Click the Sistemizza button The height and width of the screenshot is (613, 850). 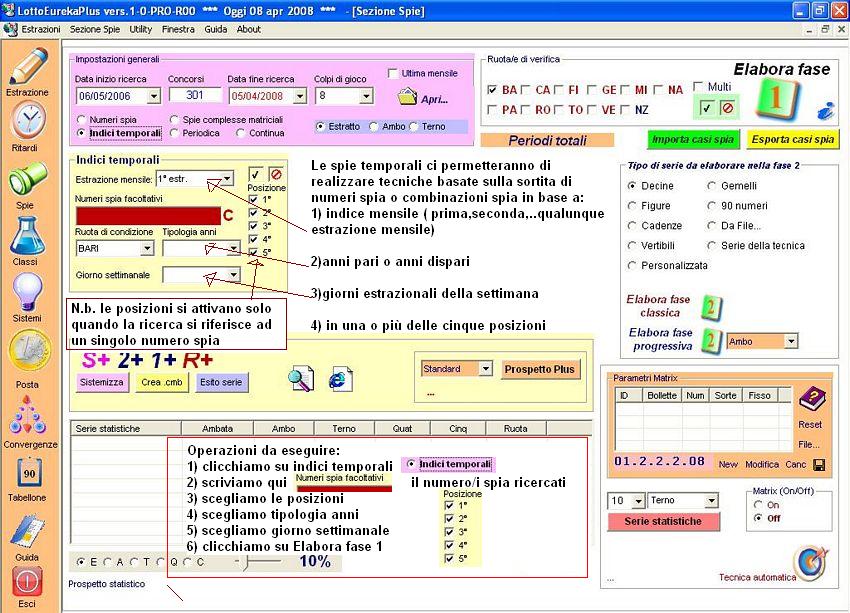[102, 382]
